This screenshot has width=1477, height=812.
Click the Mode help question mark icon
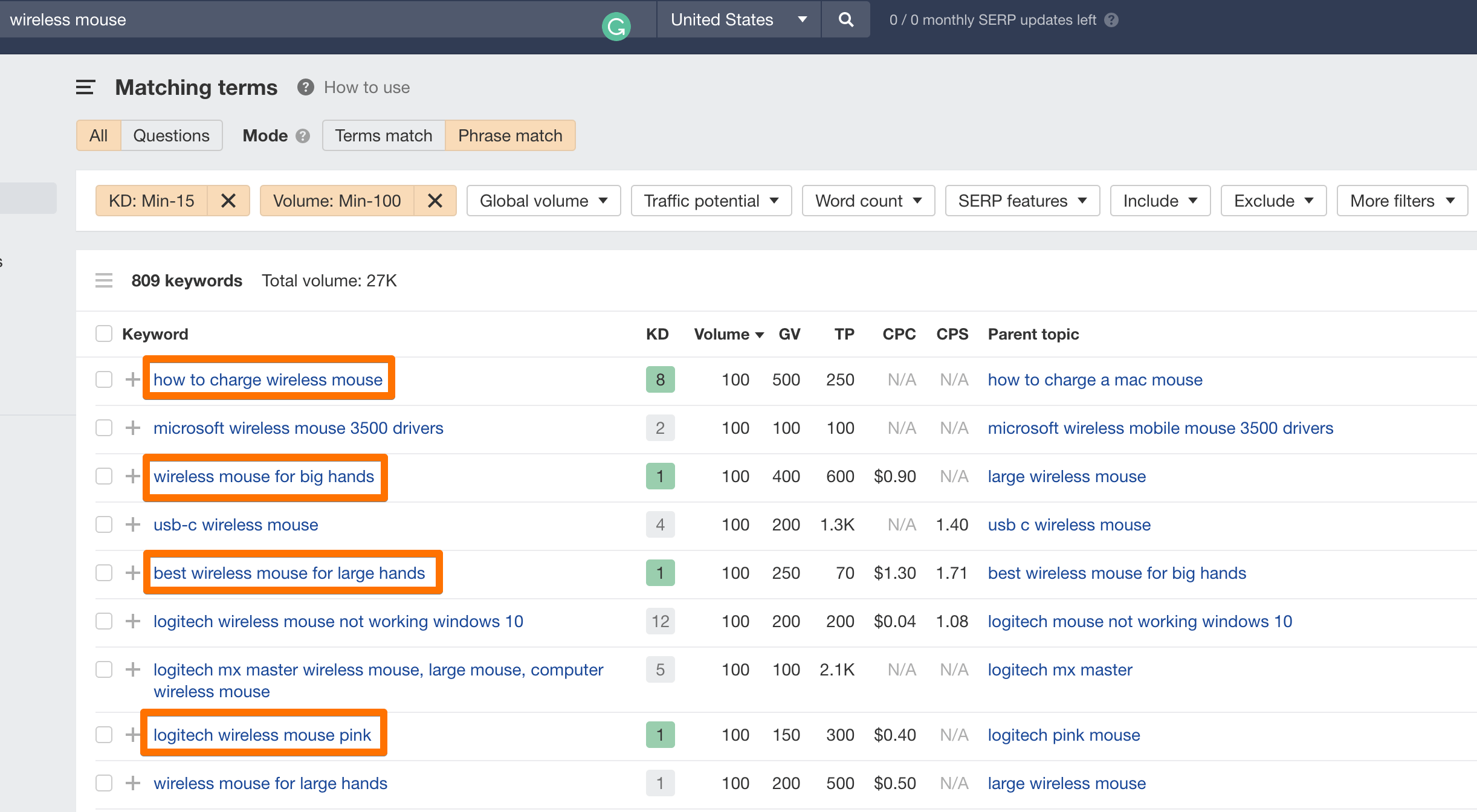303,136
